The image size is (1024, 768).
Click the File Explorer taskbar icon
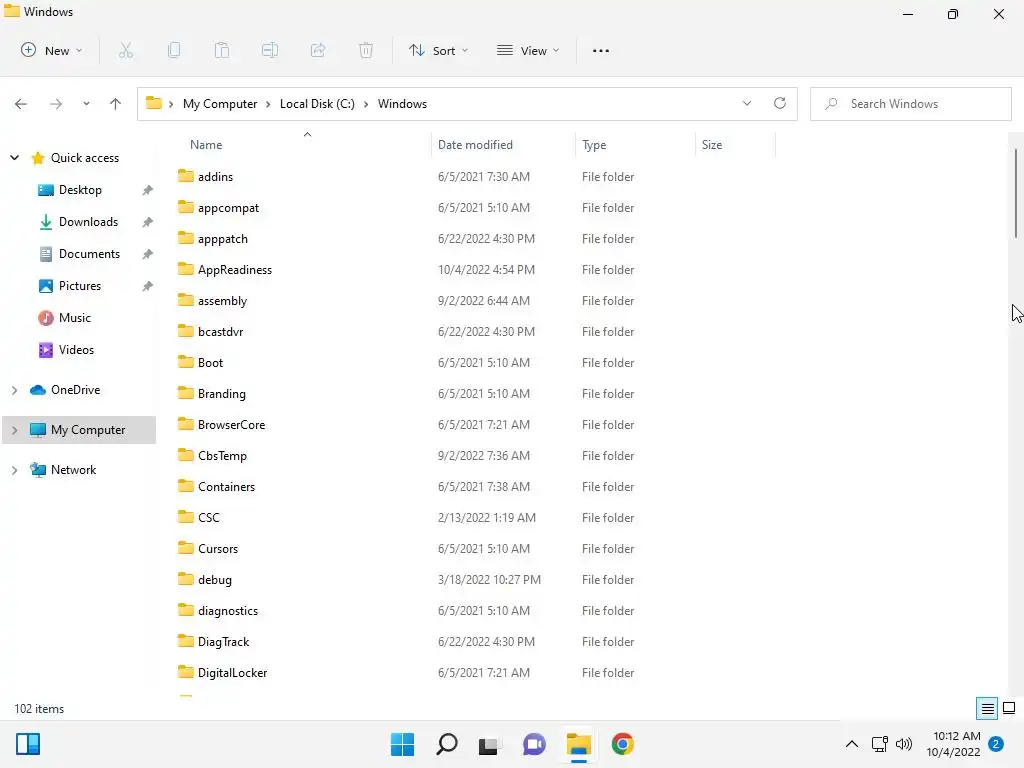(579, 744)
